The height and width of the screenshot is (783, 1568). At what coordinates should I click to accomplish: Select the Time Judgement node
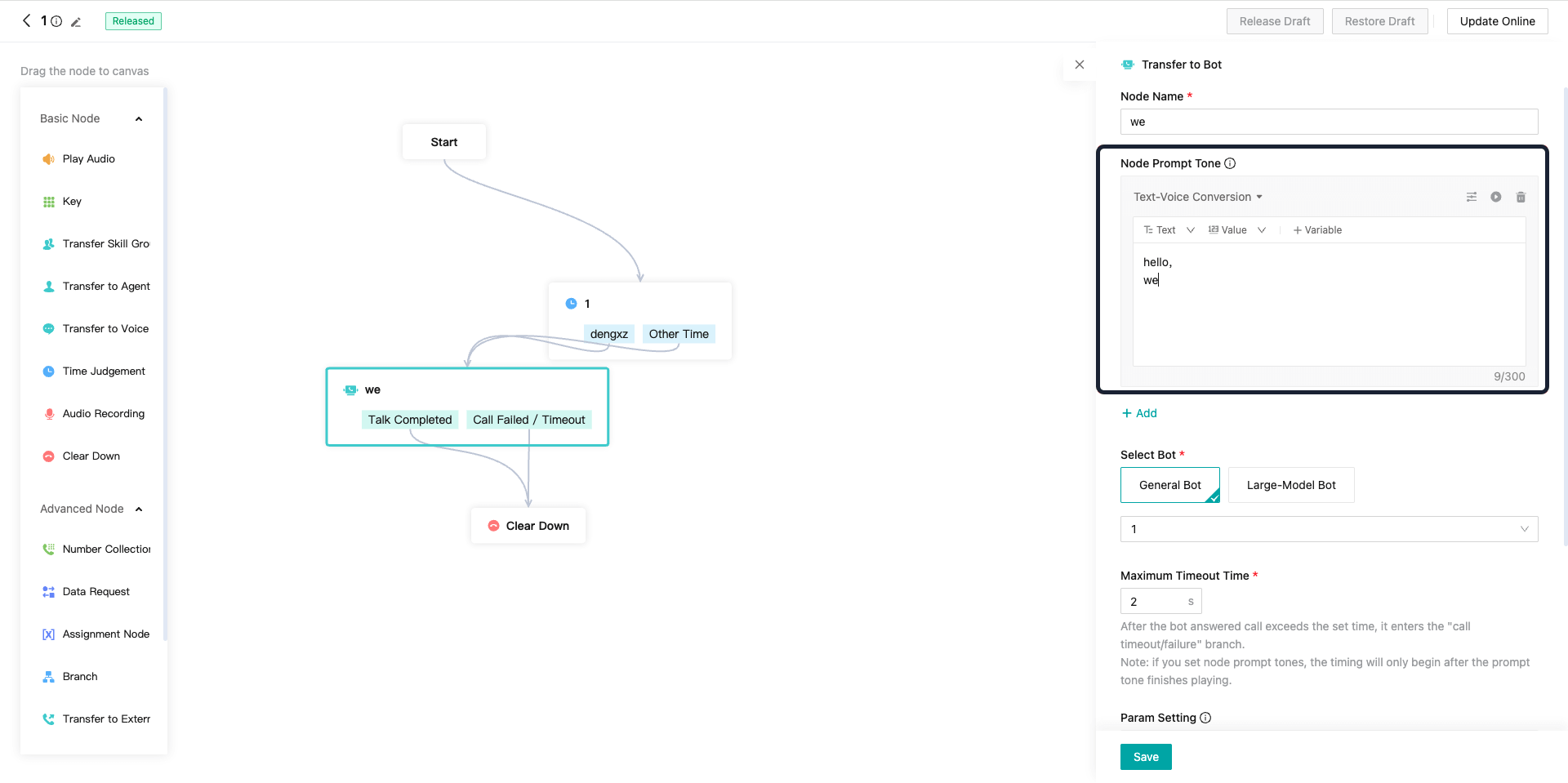[x=103, y=371]
